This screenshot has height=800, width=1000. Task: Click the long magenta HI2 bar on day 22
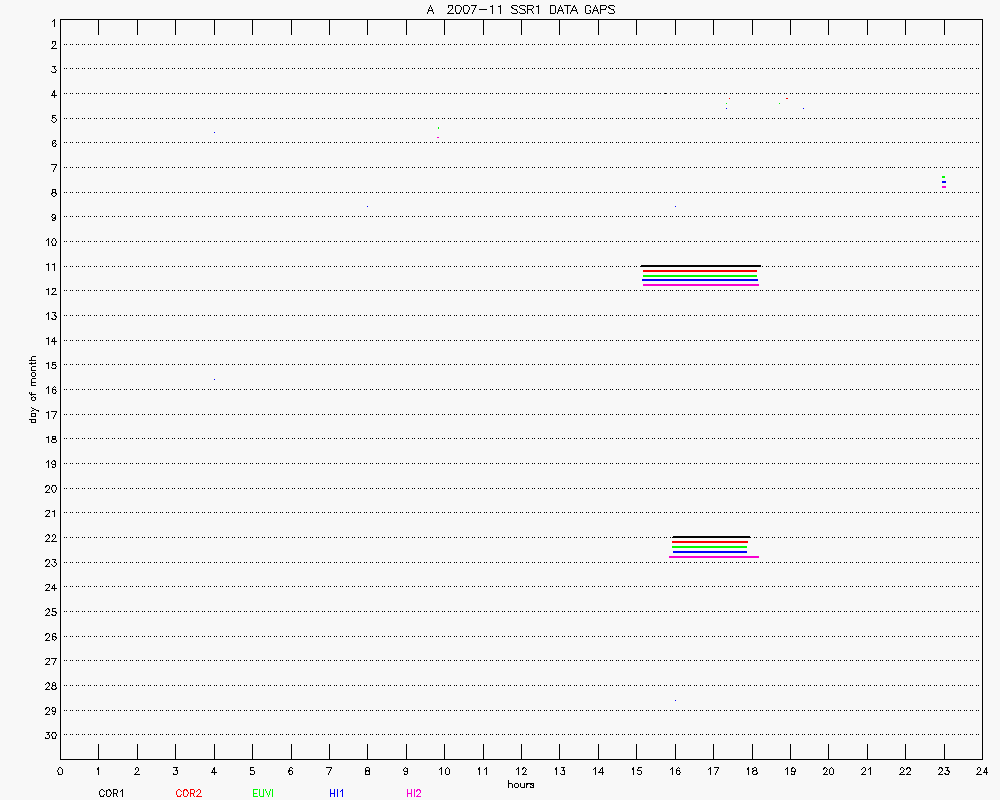pos(713,556)
